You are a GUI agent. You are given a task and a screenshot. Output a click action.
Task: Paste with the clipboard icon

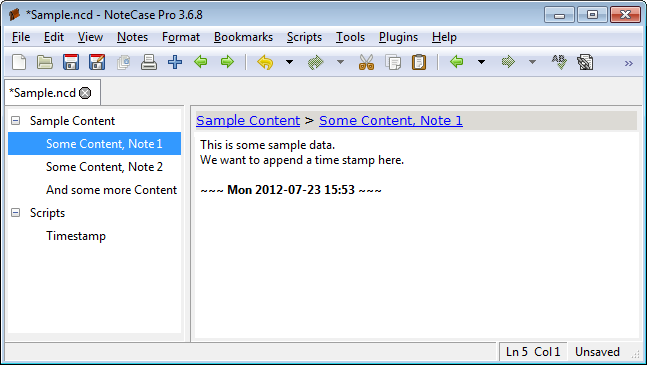pyautogui.click(x=419, y=62)
